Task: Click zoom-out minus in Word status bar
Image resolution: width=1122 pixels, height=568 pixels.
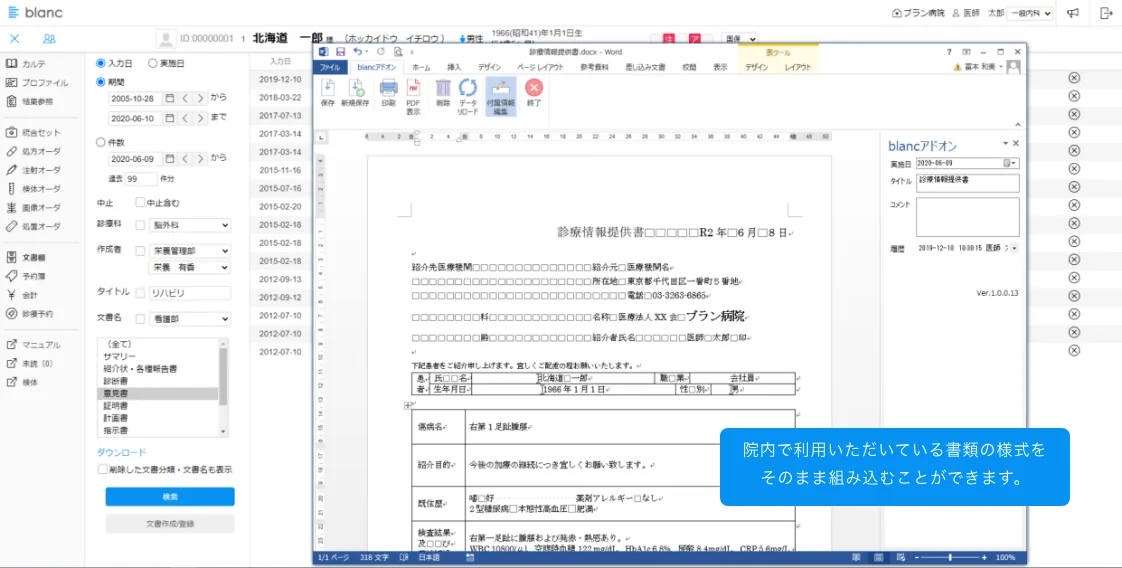Action: pyautogui.click(x=917, y=557)
